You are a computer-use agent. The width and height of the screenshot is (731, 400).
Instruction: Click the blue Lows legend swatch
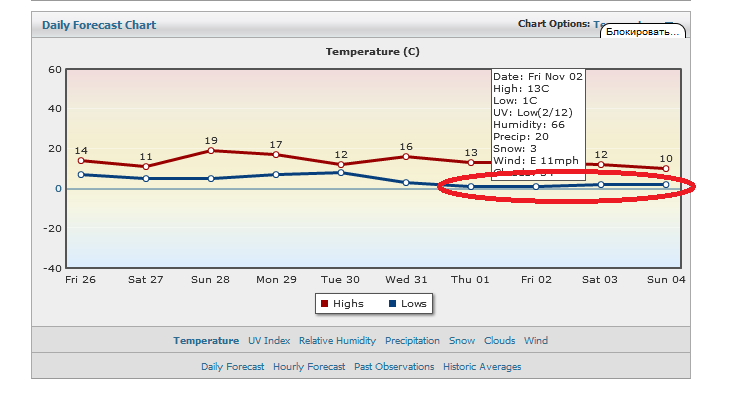[x=393, y=303]
